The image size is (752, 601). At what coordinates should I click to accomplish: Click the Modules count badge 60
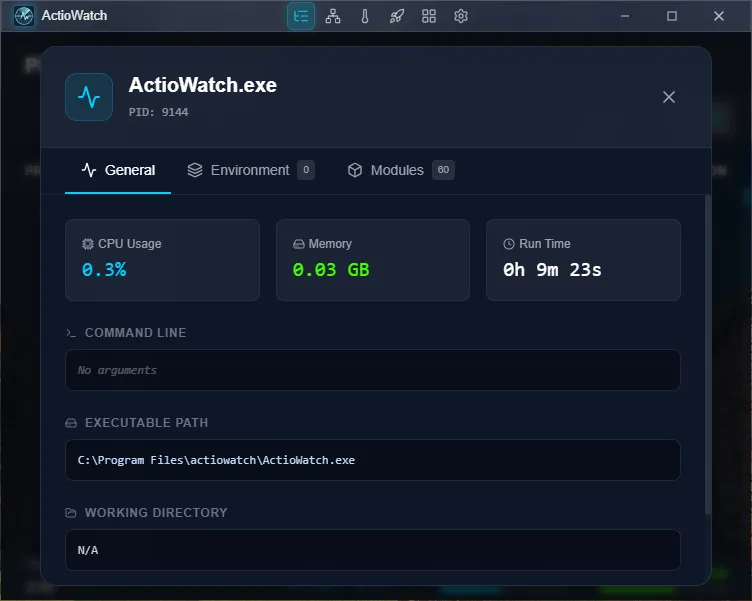[x=443, y=170]
